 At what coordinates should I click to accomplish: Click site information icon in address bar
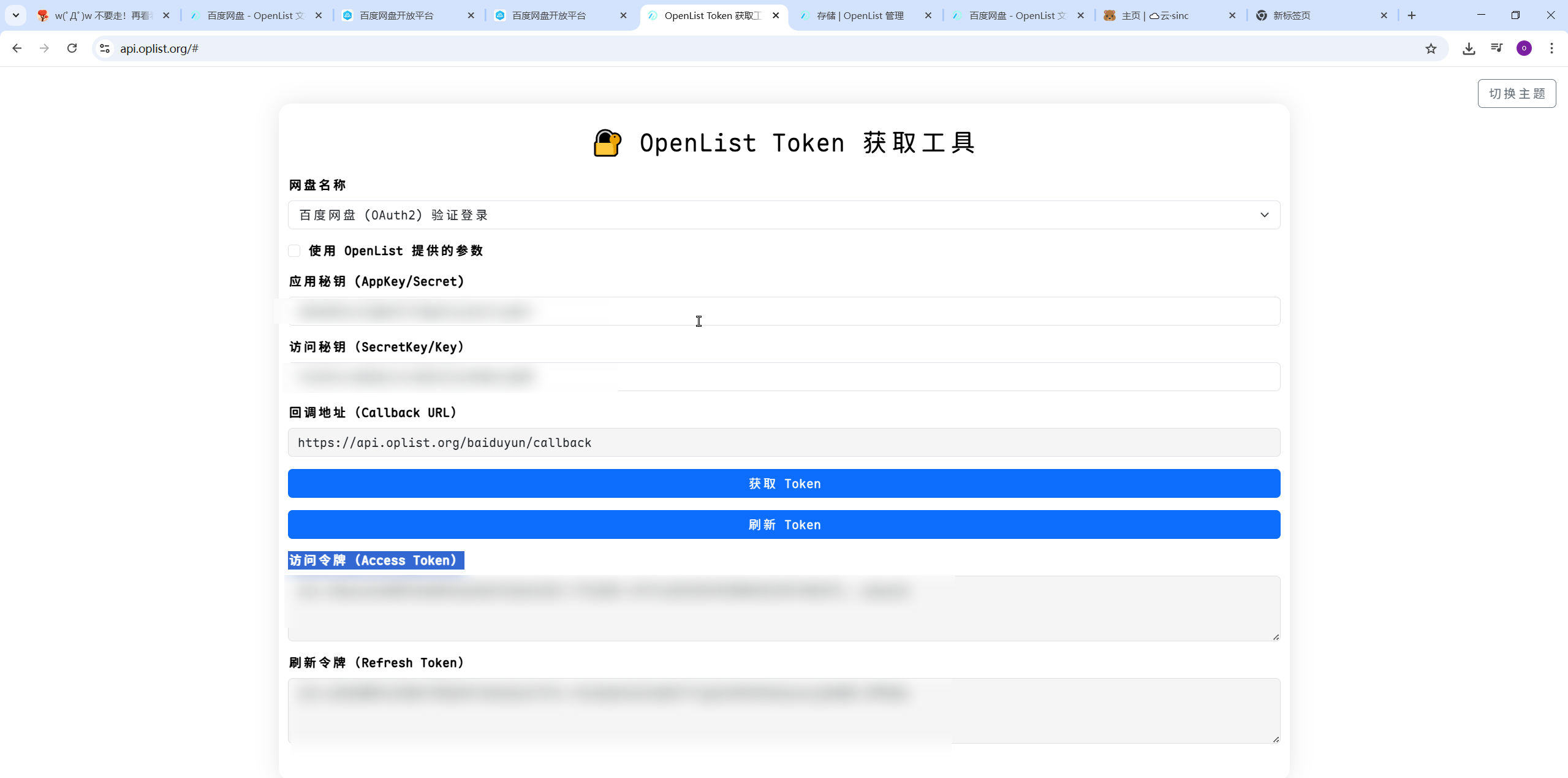[x=105, y=48]
